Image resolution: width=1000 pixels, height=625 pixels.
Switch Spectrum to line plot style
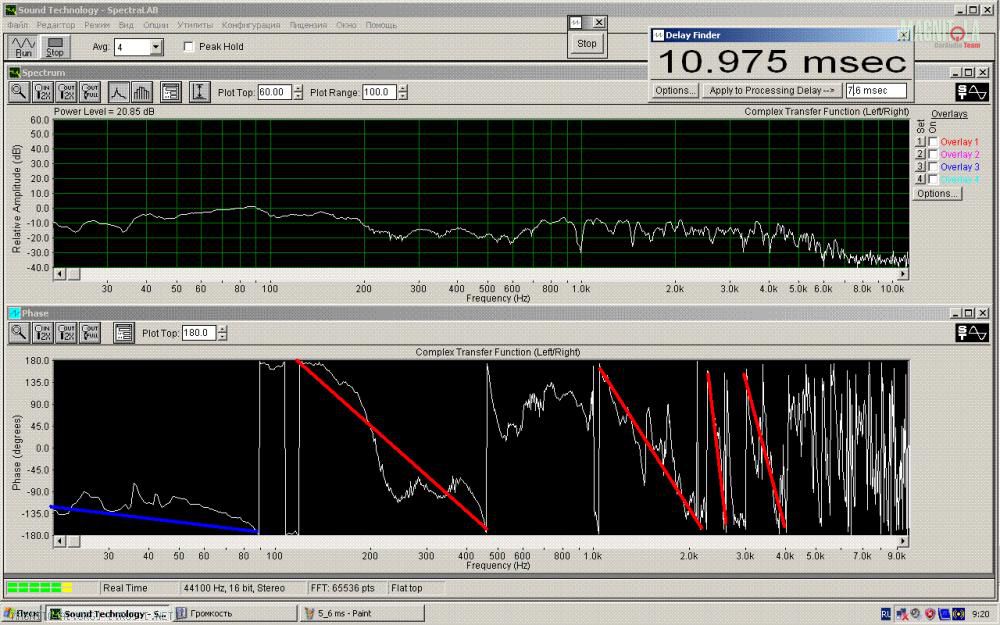(x=118, y=92)
